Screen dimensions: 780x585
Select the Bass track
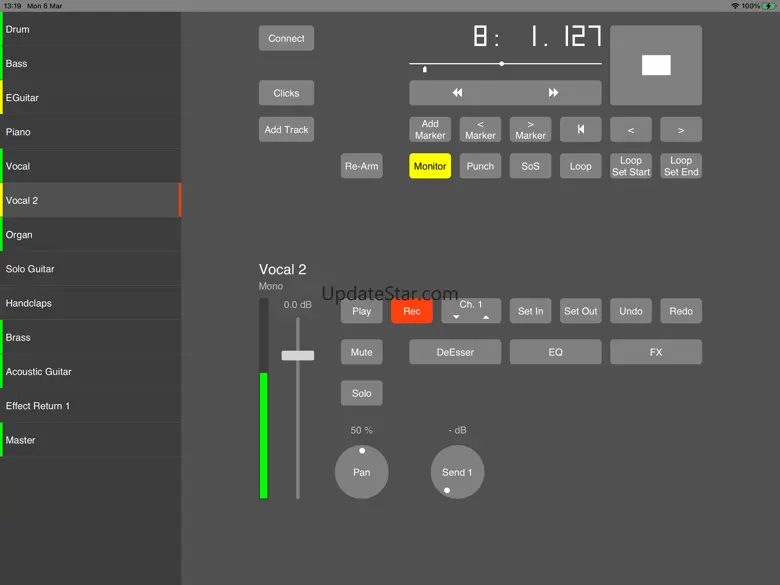click(91, 64)
